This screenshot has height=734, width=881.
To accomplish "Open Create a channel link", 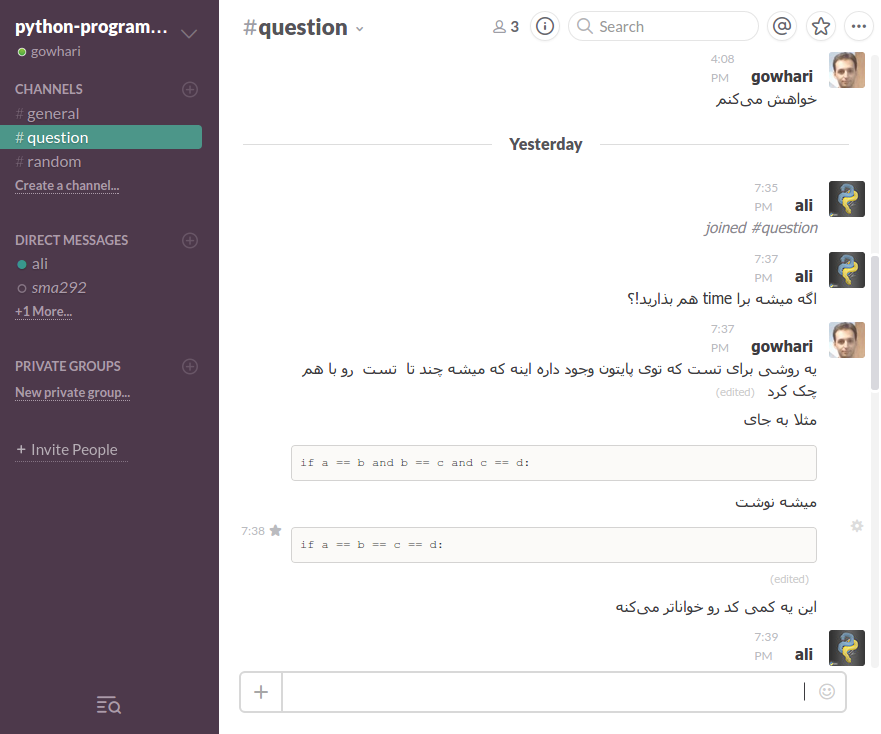I will (66, 185).
